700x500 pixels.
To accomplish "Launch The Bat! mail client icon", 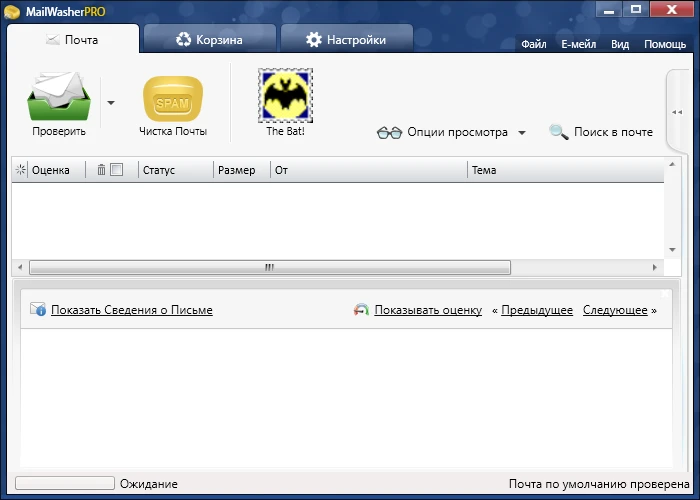I will (285, 95).
